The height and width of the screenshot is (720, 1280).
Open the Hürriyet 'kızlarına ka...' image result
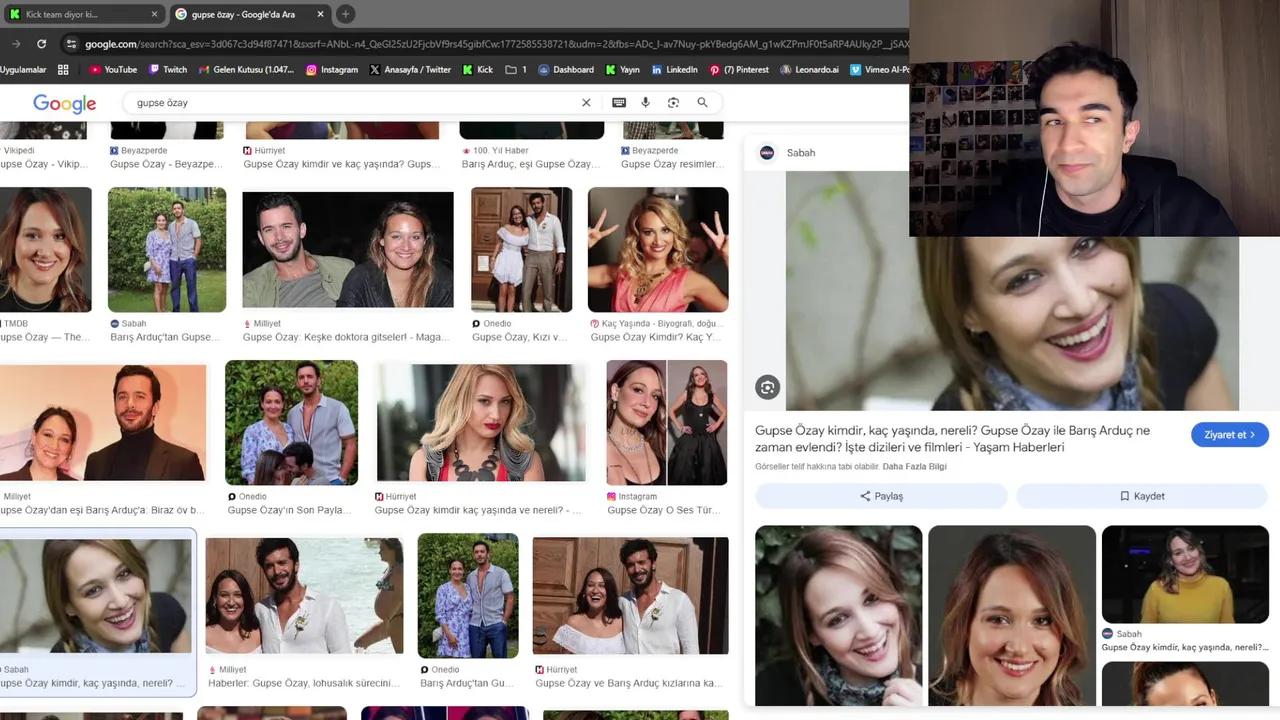pyautogui.click(x=630, y=596)
